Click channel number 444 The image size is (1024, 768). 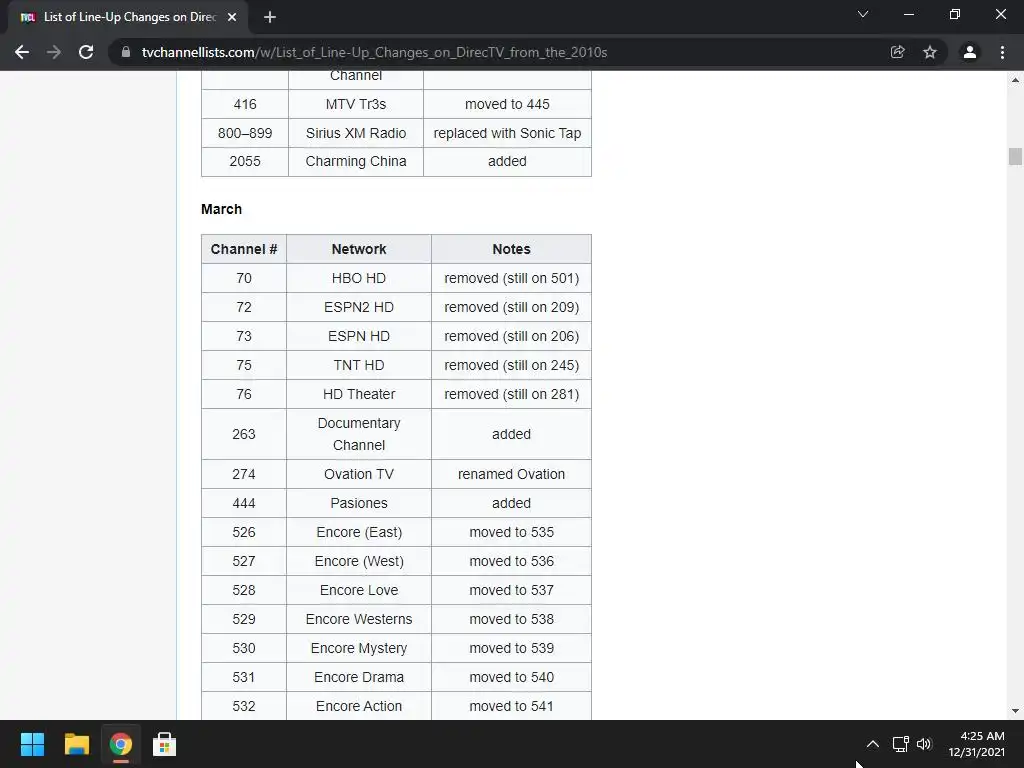coord(244,503)
